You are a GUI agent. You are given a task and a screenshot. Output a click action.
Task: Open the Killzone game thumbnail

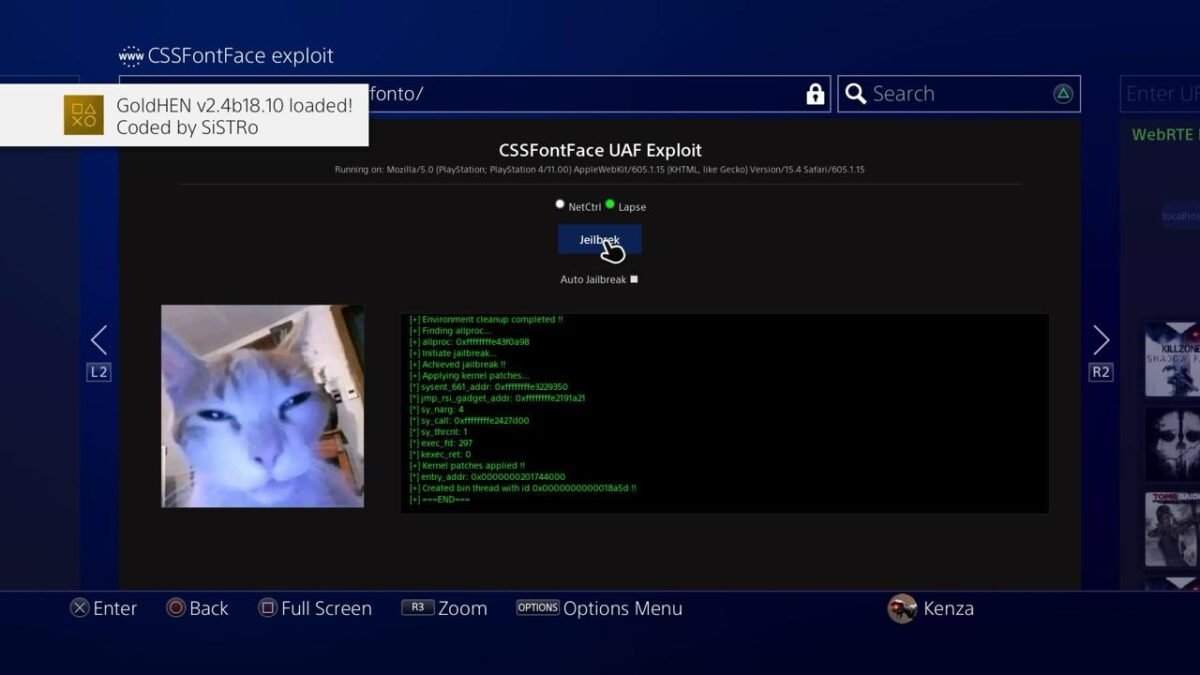[x=1172, y=358]
